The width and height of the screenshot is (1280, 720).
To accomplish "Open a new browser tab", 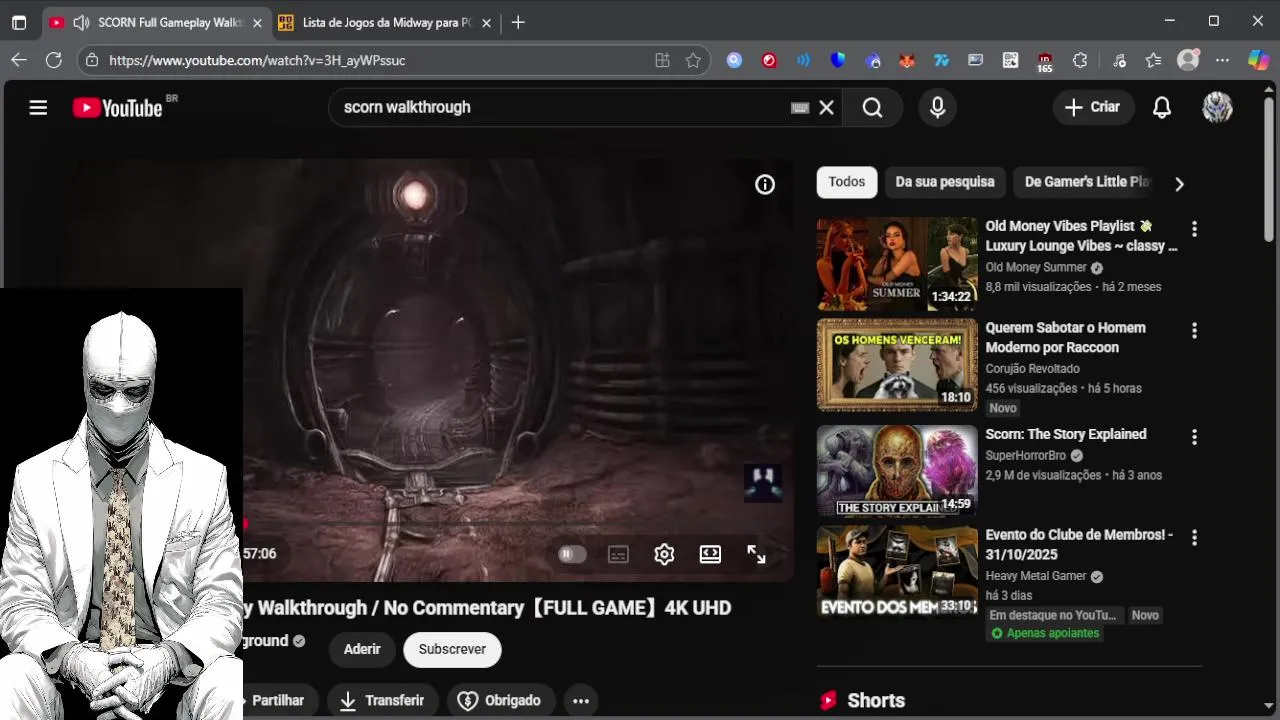I will tap(518, 22).
